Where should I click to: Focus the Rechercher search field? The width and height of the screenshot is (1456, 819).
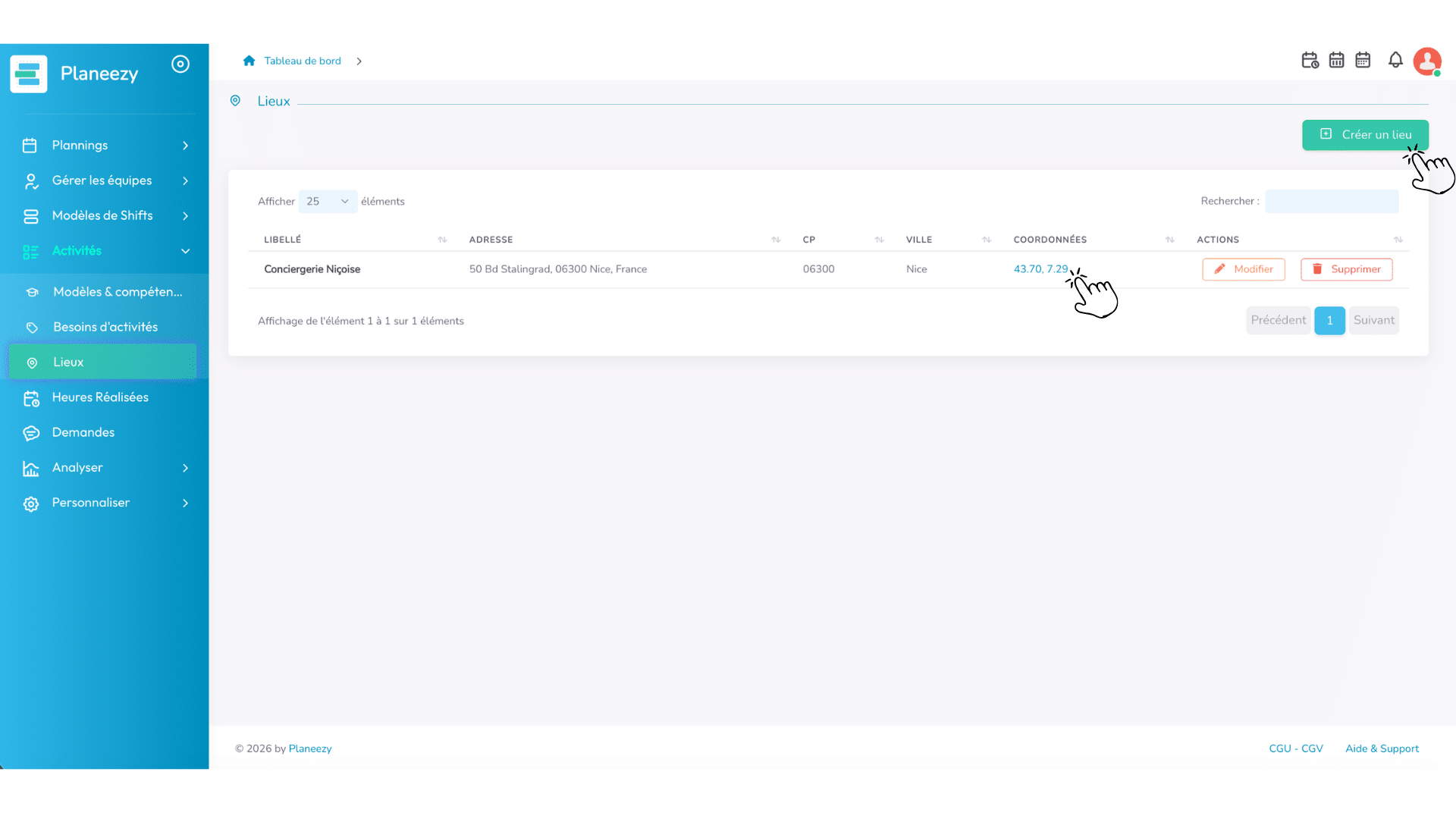click(x=1332, y=201)
